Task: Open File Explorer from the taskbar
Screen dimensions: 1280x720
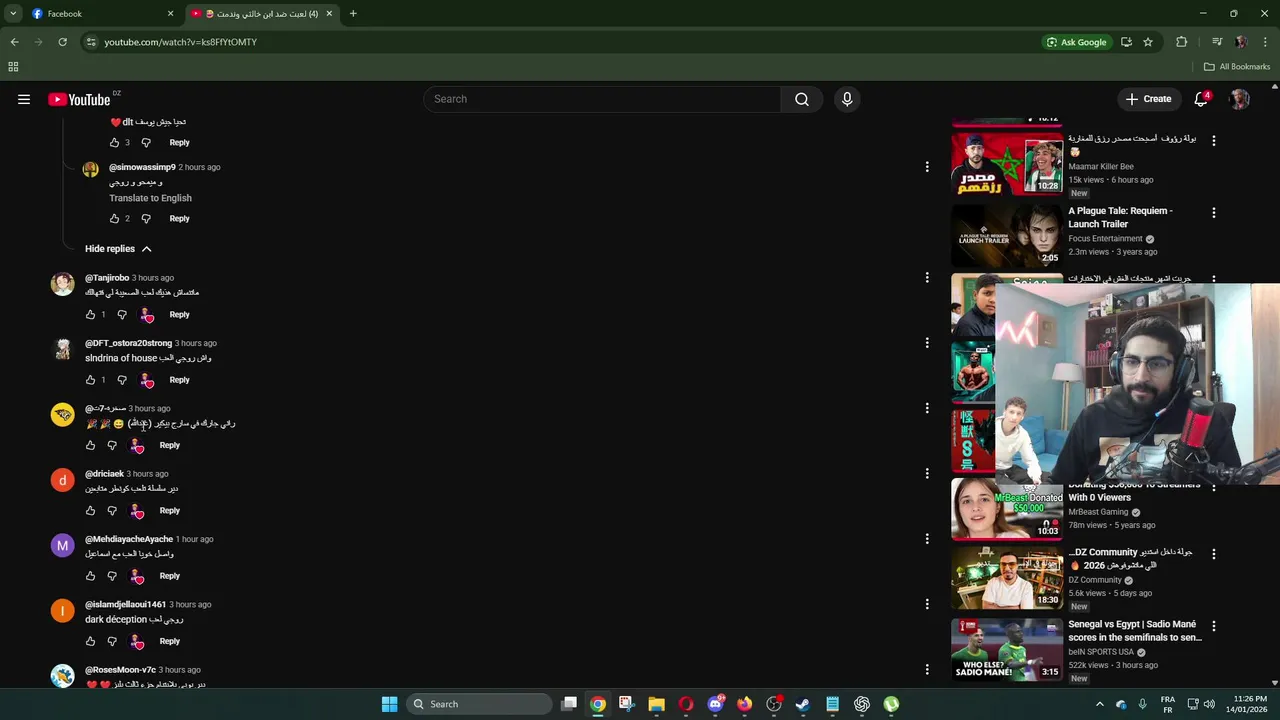Action: click(656, 704)
